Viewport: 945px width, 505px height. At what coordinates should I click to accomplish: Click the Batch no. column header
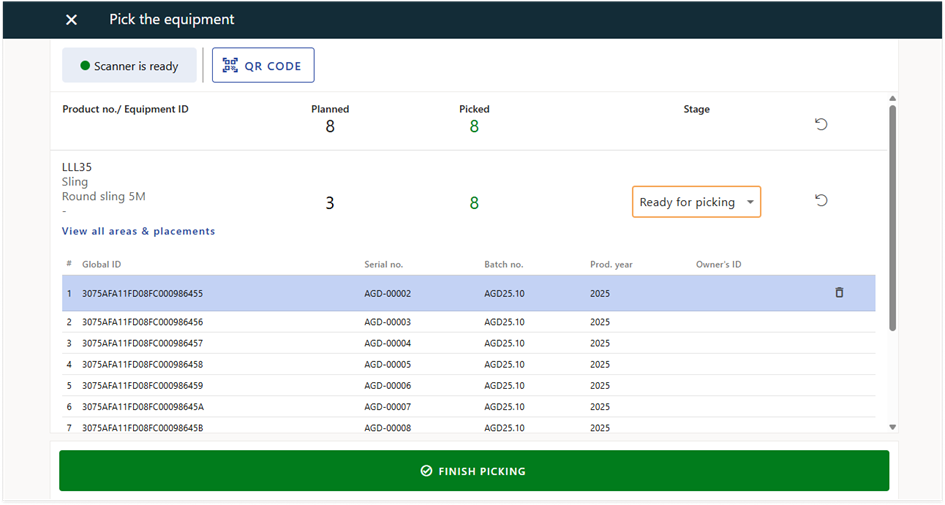504,264
